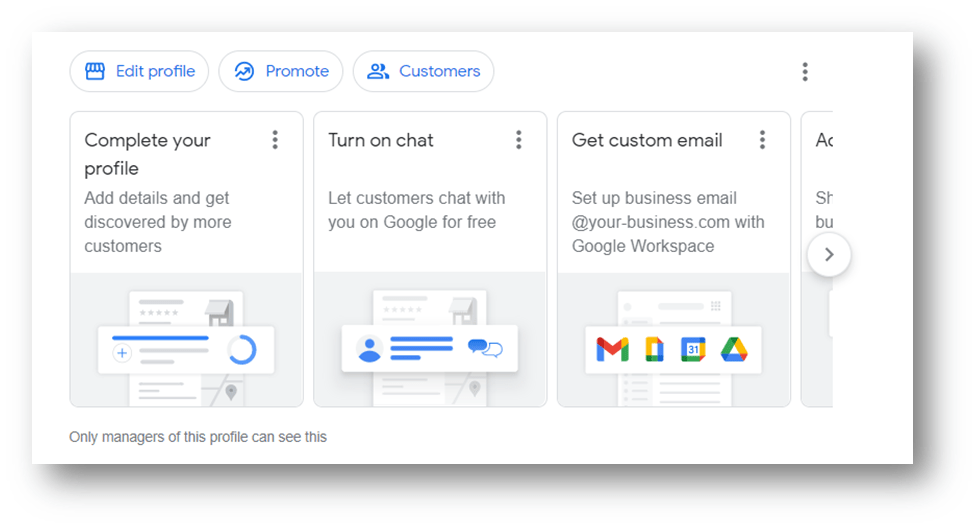This screenshot has height=529, width=978.
Task: Click the chat illustration thumbnail
Action: click(430, 340)
